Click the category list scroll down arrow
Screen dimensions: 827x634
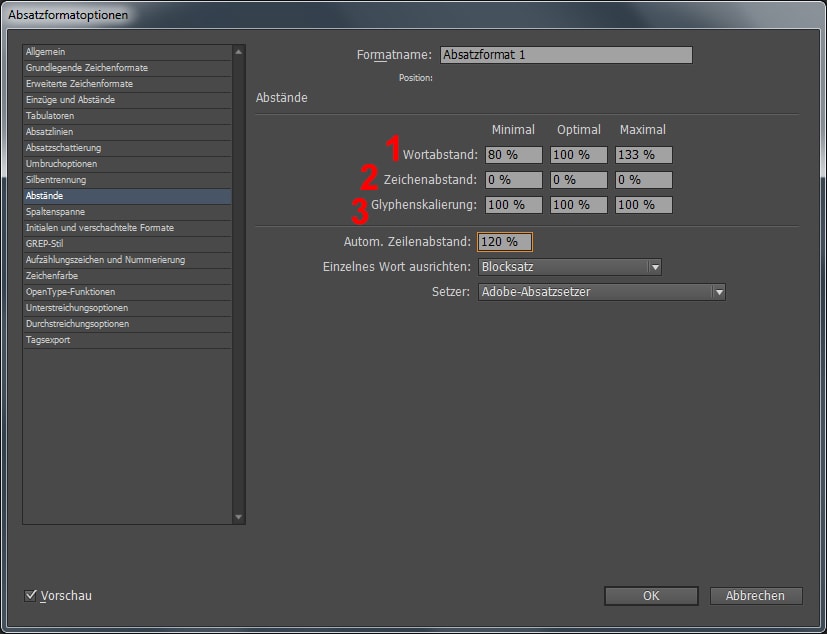point(238,517)
